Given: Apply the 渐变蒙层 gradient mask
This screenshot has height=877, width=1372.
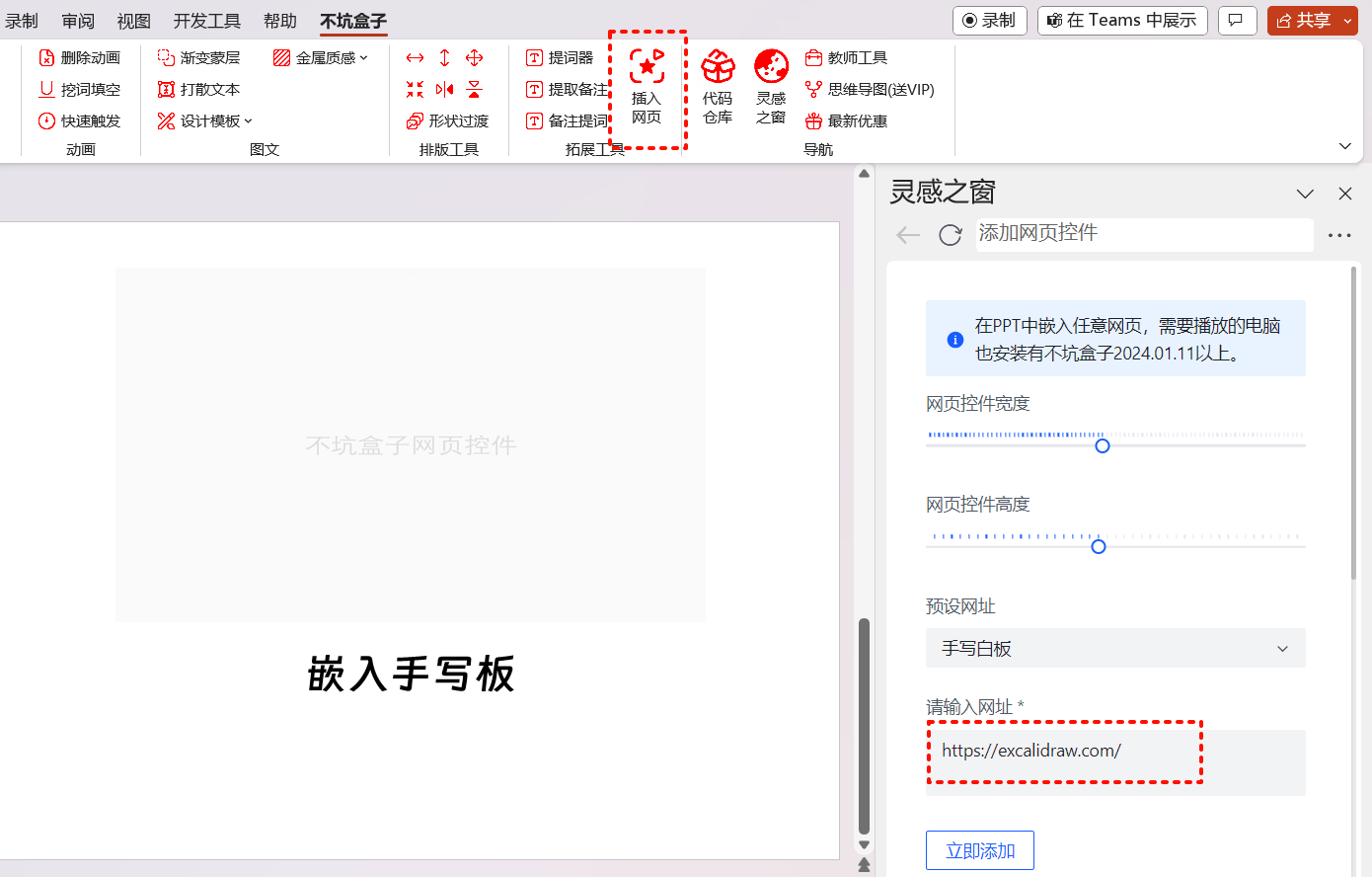Looking at the screenshot, I should click(198, 58).
